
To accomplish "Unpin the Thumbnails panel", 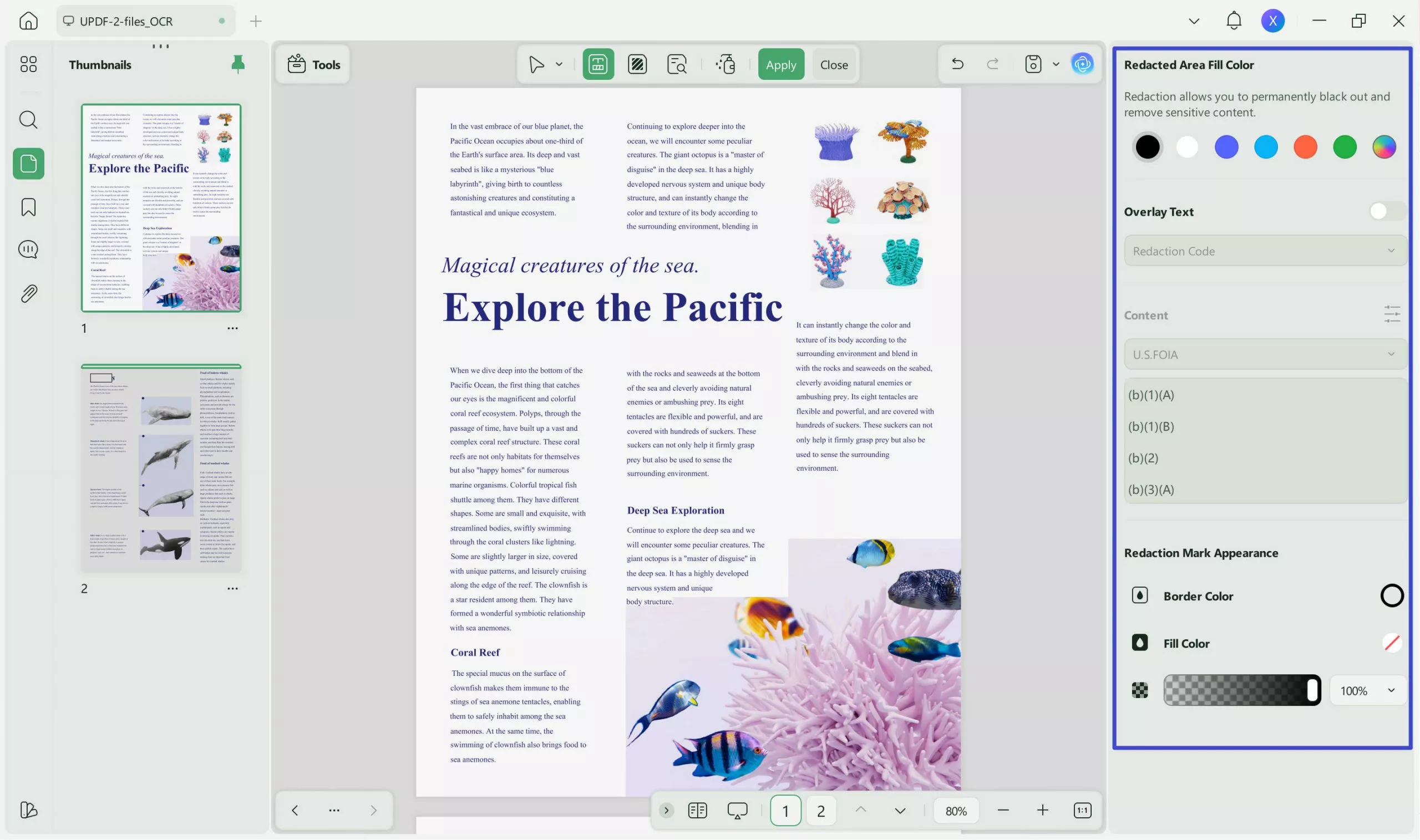I will pyautogui.click(x=238, y=64).
